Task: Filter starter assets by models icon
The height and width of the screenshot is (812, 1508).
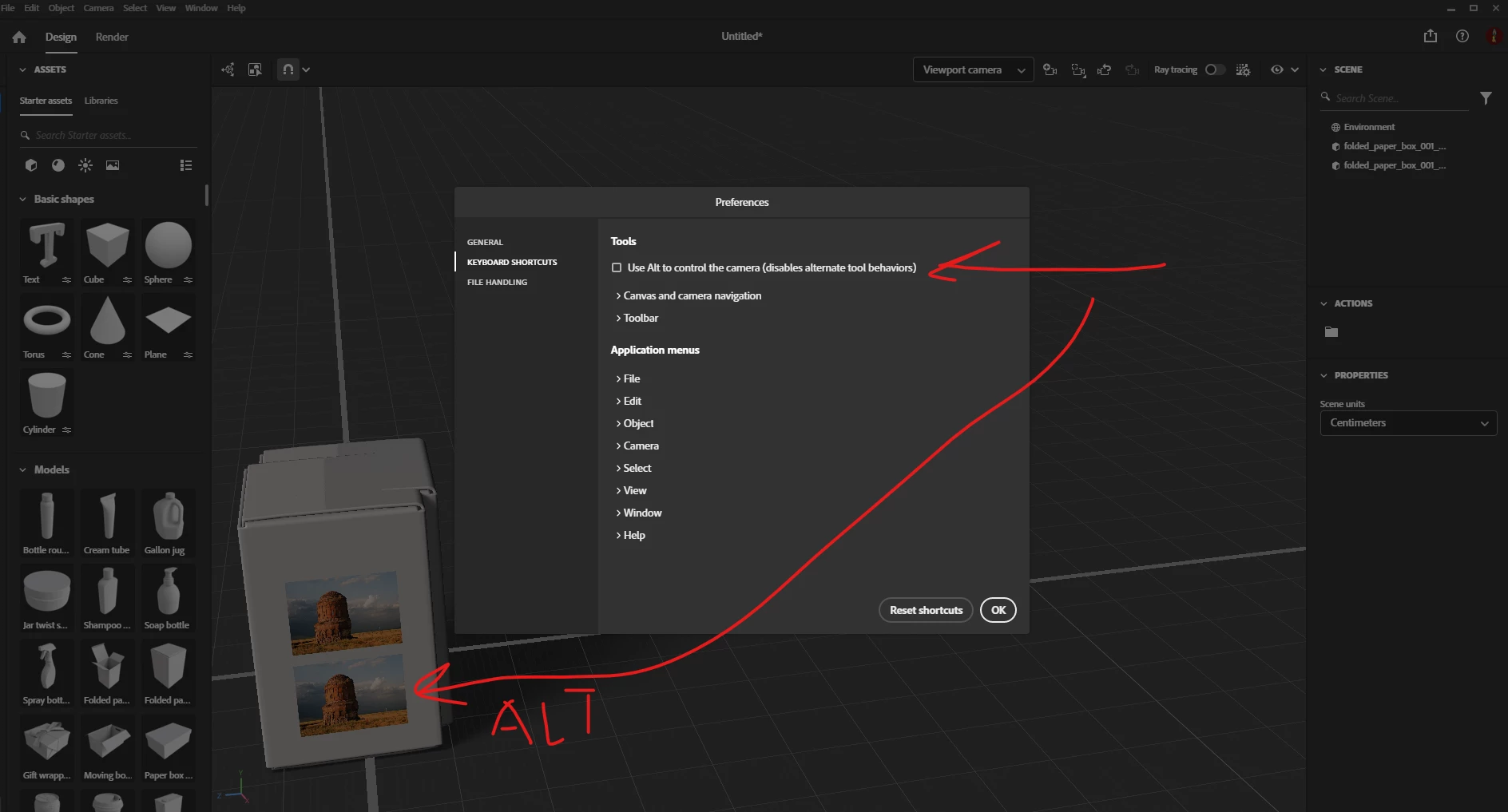Action: point(31,165)
